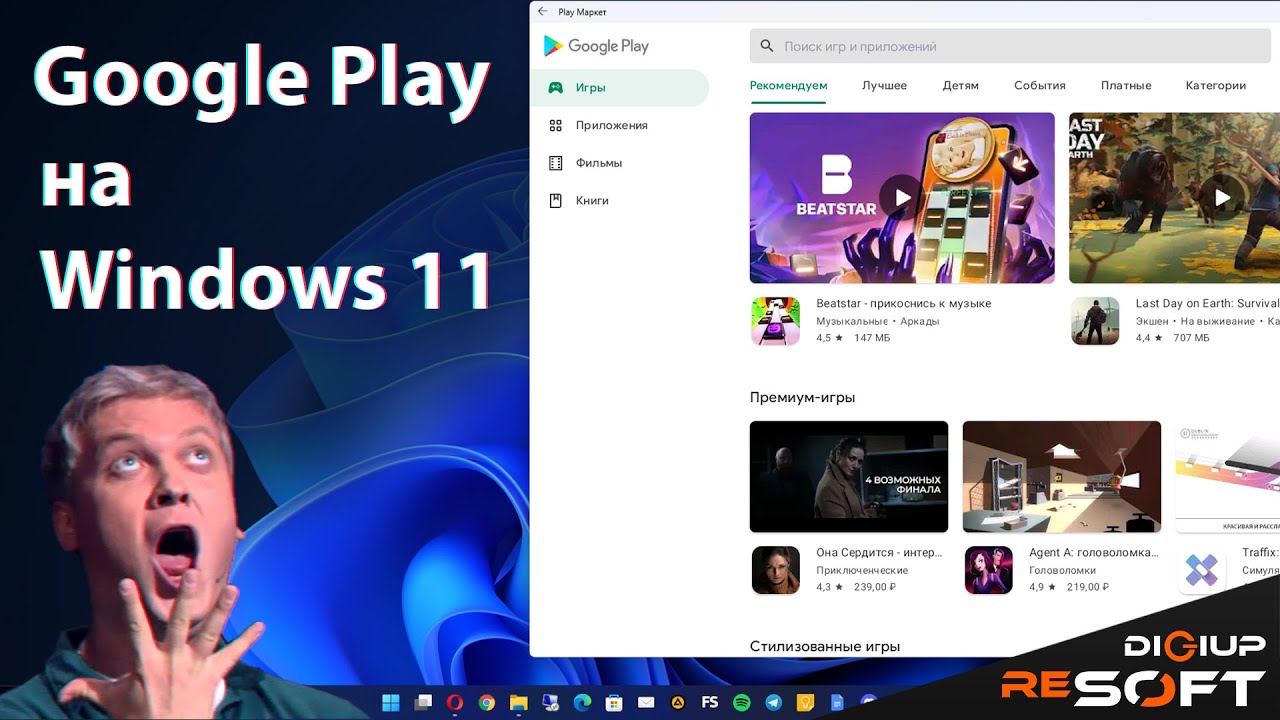The width and height of the screenshot is (1280, 720).
Task: Open Task View in the taskbar
Action: [423, 703]
